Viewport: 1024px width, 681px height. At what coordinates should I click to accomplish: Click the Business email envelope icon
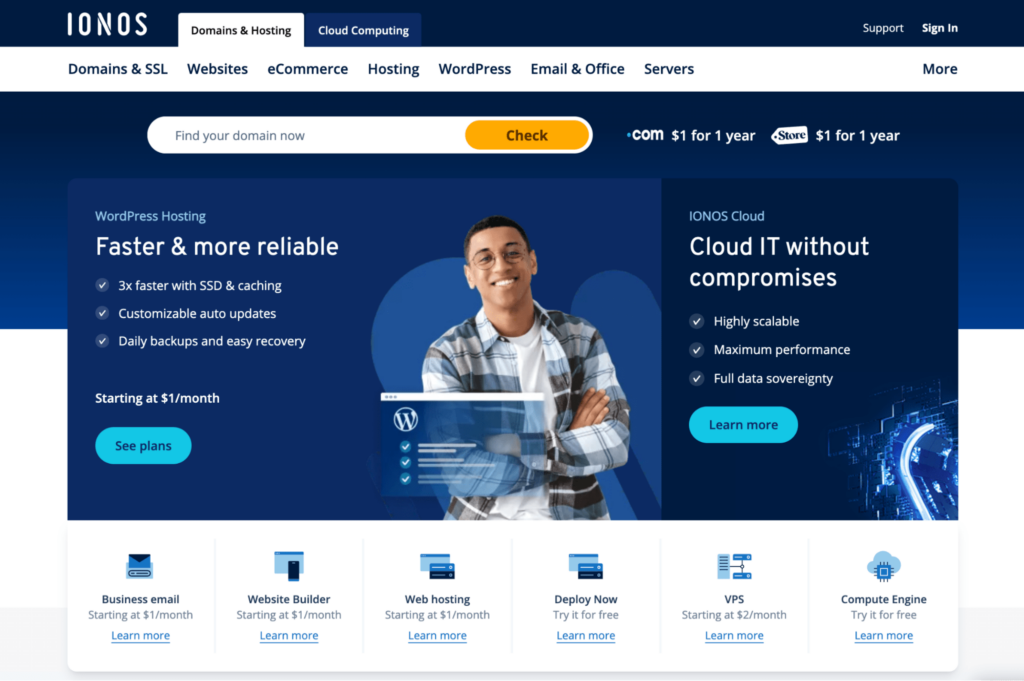tap(140, 566)
